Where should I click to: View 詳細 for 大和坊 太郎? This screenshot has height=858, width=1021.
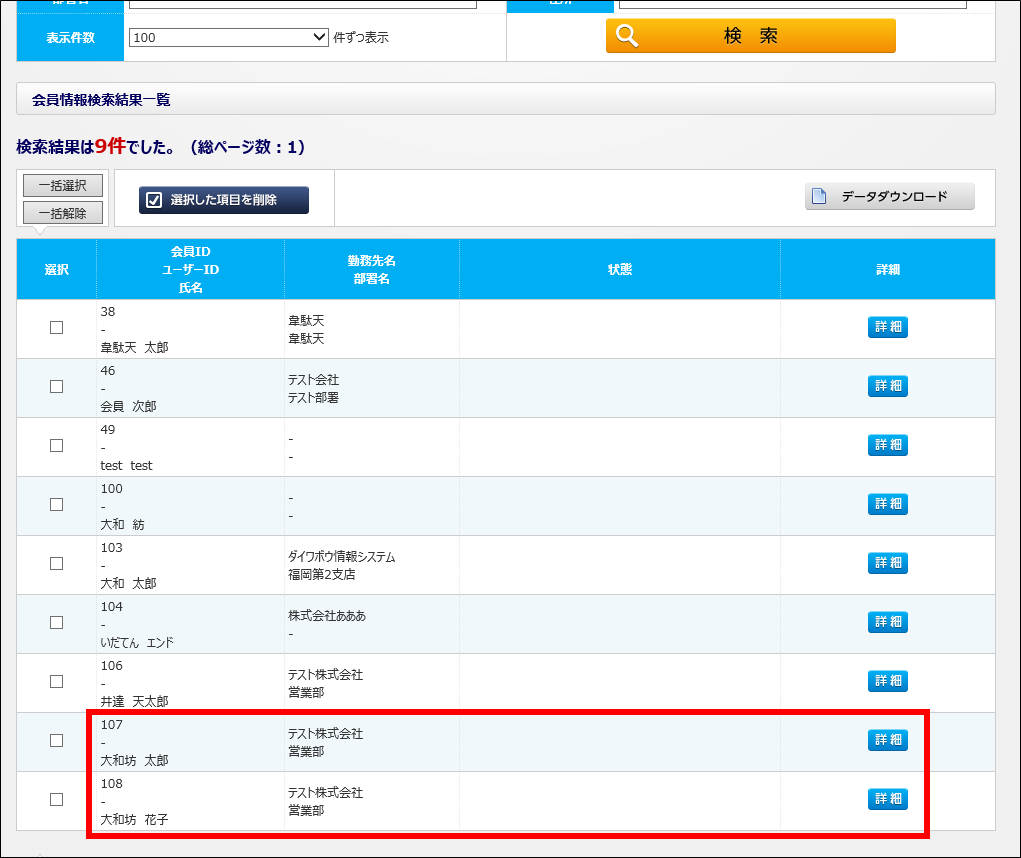pos(887,741)
